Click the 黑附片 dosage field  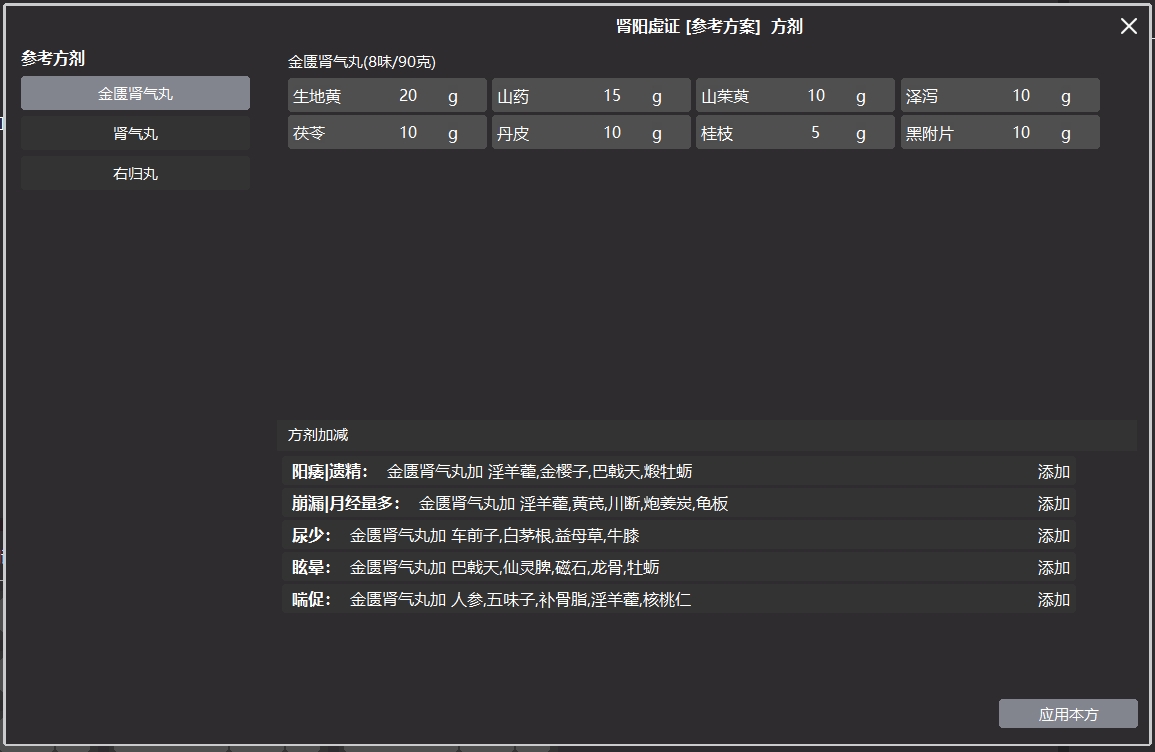point(1022,132)
